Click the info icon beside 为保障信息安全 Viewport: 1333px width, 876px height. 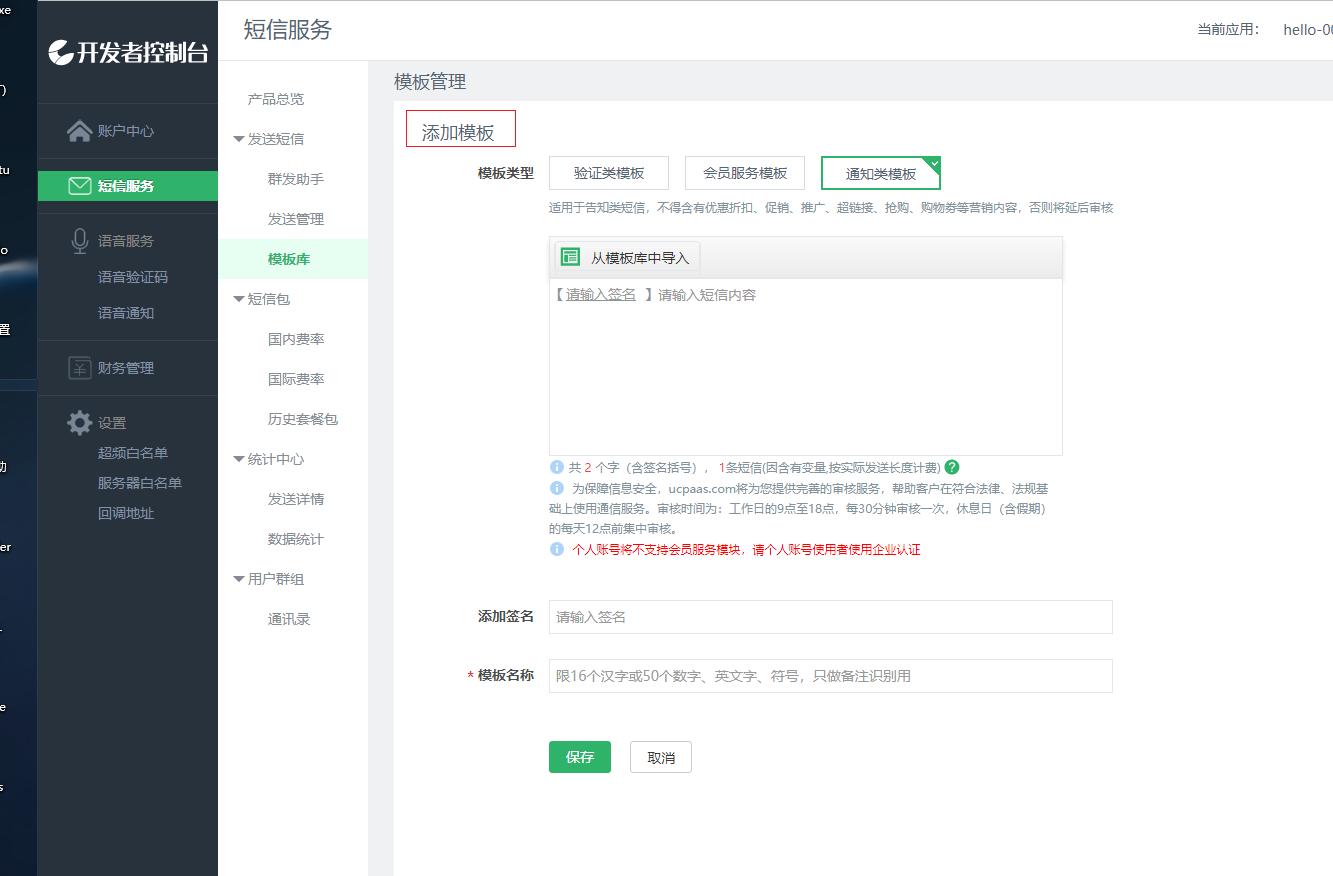[x=557, y=488]
